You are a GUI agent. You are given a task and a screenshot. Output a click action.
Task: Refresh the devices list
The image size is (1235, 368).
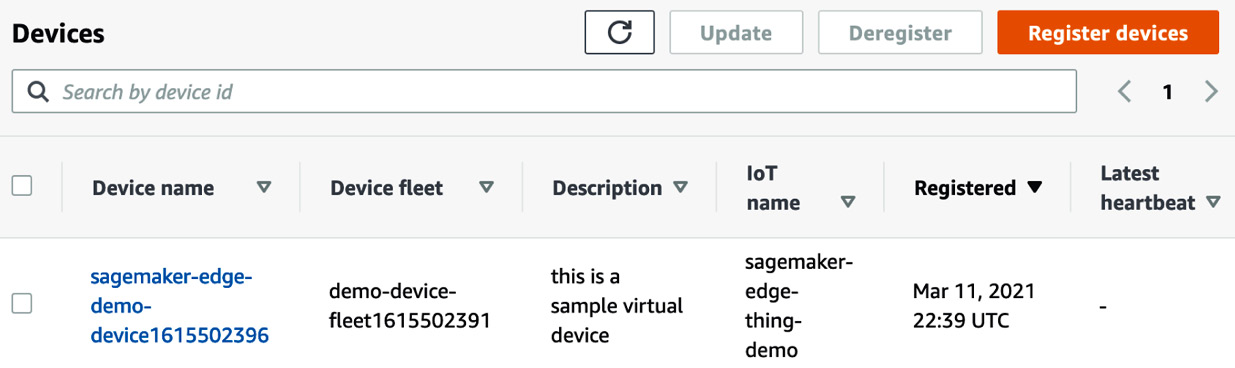[620, 32]
